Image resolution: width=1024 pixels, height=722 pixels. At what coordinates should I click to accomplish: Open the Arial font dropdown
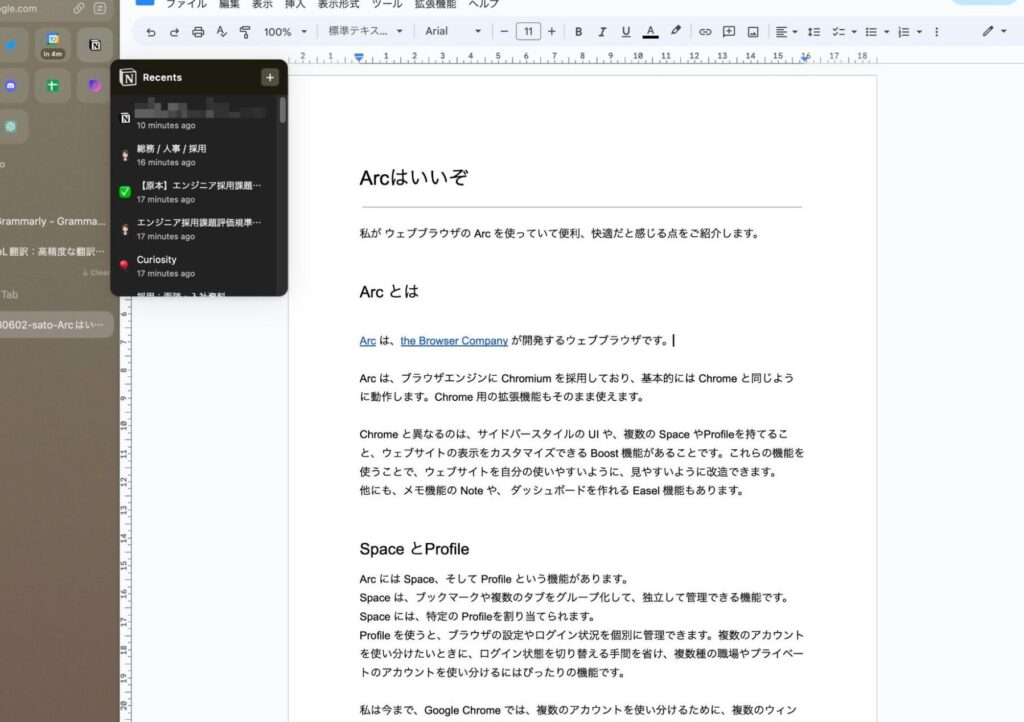pos(452,32)
